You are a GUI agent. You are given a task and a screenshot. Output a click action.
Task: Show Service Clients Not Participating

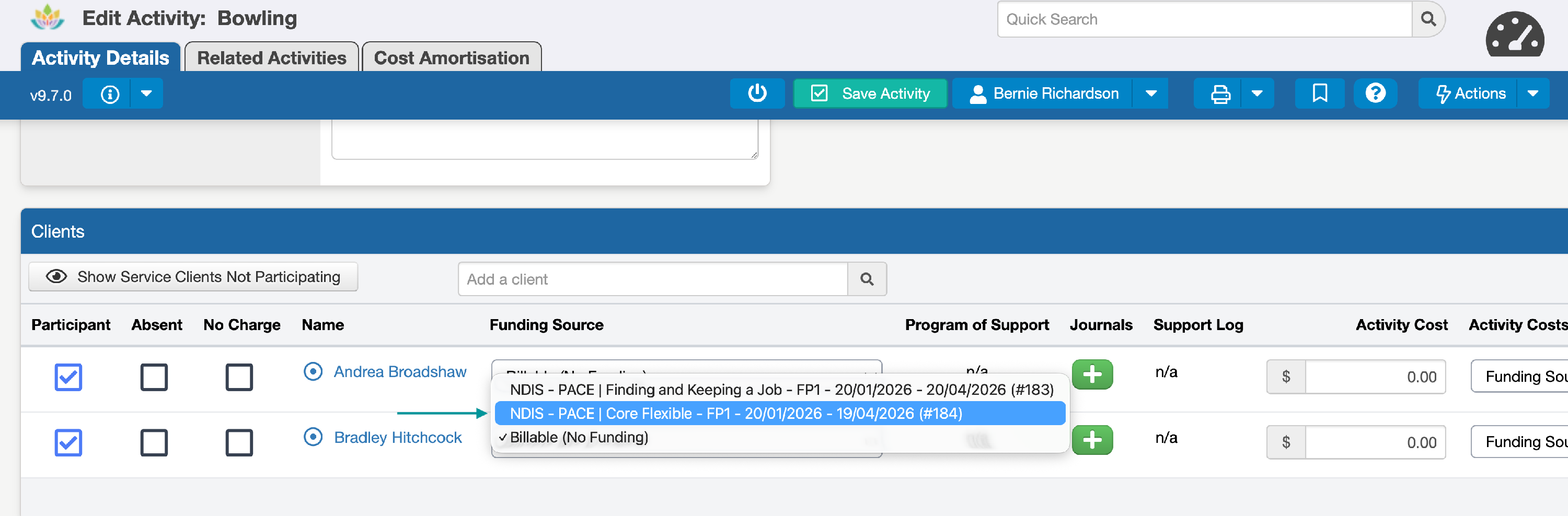(x=193, y=277)
